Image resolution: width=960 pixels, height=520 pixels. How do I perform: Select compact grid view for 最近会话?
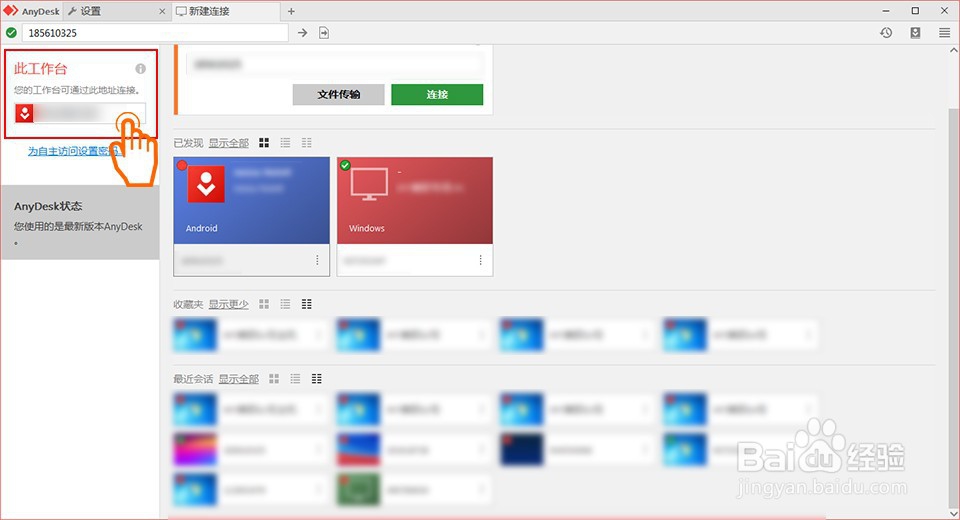coord(317,379)
